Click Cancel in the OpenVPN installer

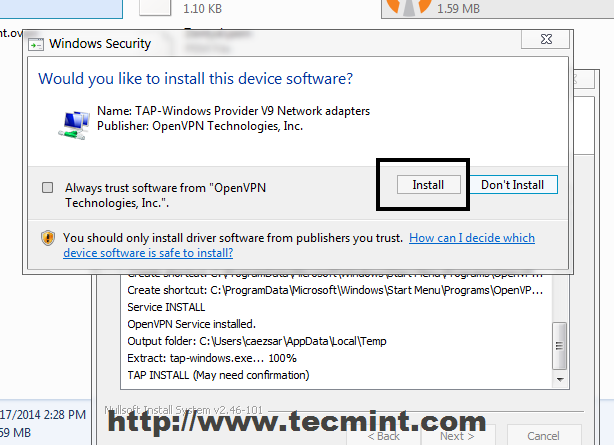[x=544, y=436]
